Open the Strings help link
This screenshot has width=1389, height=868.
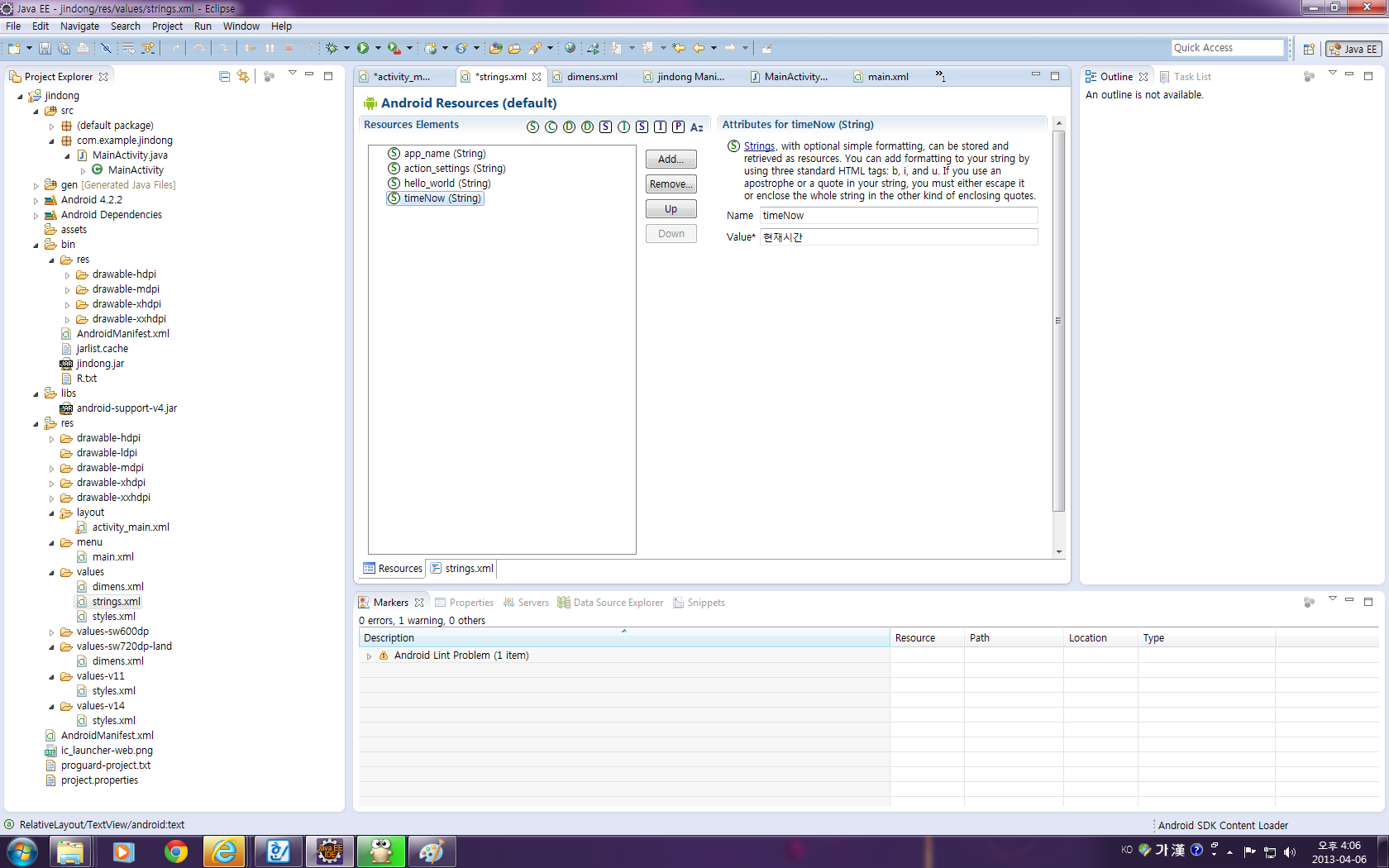pos(759,146)
